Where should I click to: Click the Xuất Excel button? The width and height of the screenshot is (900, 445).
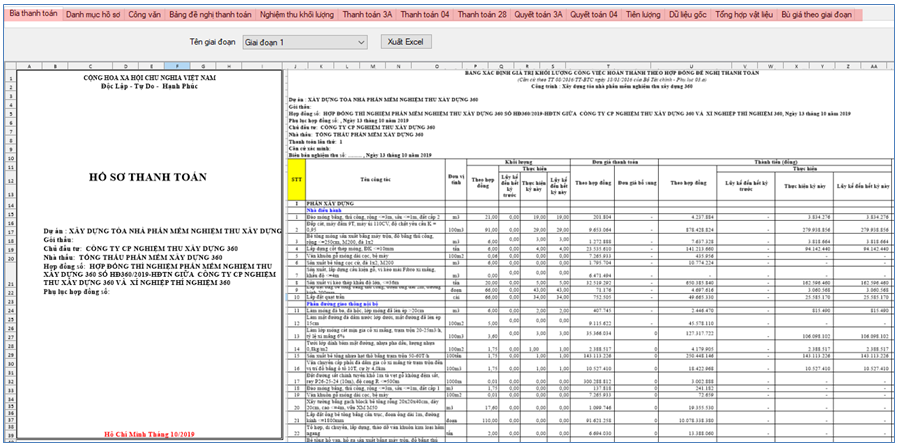click(406, 42)
